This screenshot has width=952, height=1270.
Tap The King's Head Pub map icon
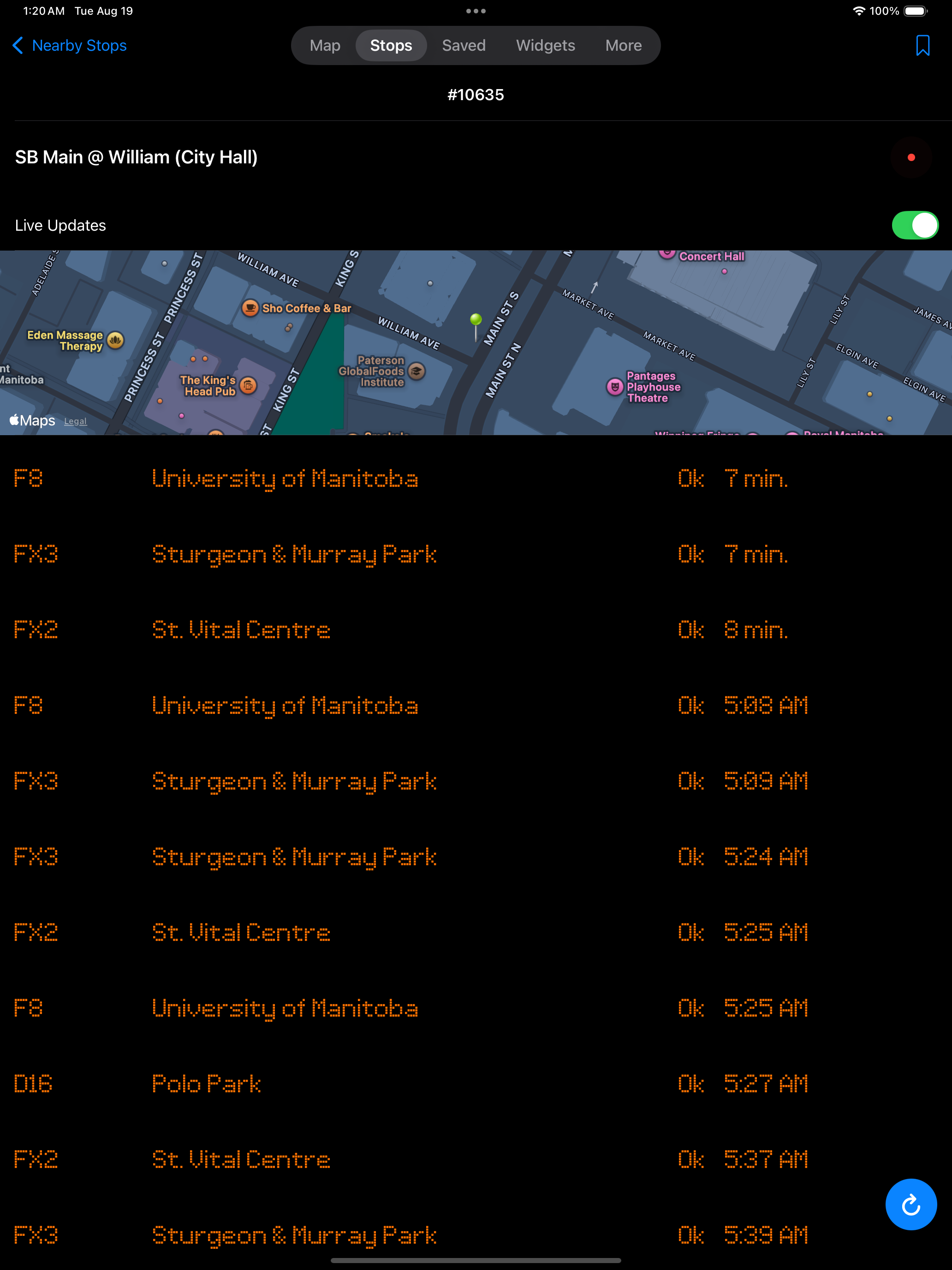click(248, 385)
